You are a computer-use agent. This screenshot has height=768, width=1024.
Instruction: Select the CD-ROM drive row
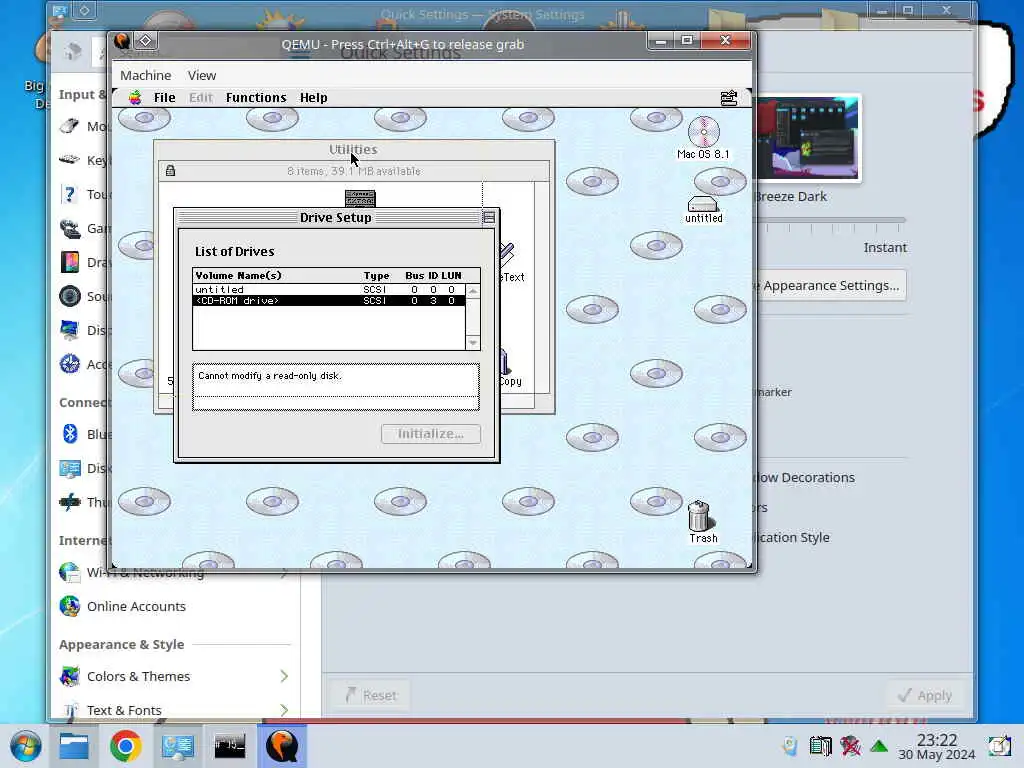329,300
